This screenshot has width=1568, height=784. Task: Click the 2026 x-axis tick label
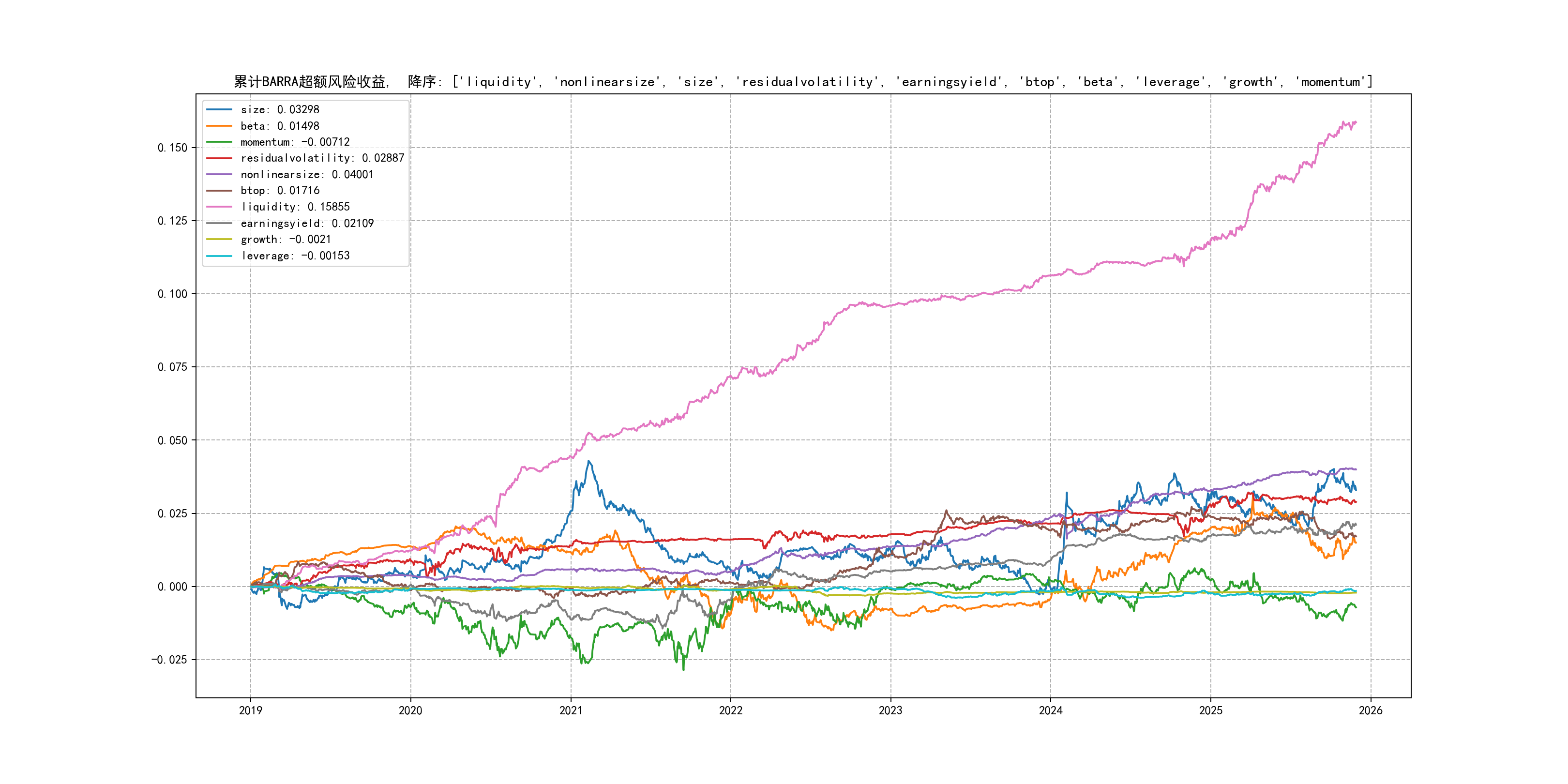coord(1370,710)
